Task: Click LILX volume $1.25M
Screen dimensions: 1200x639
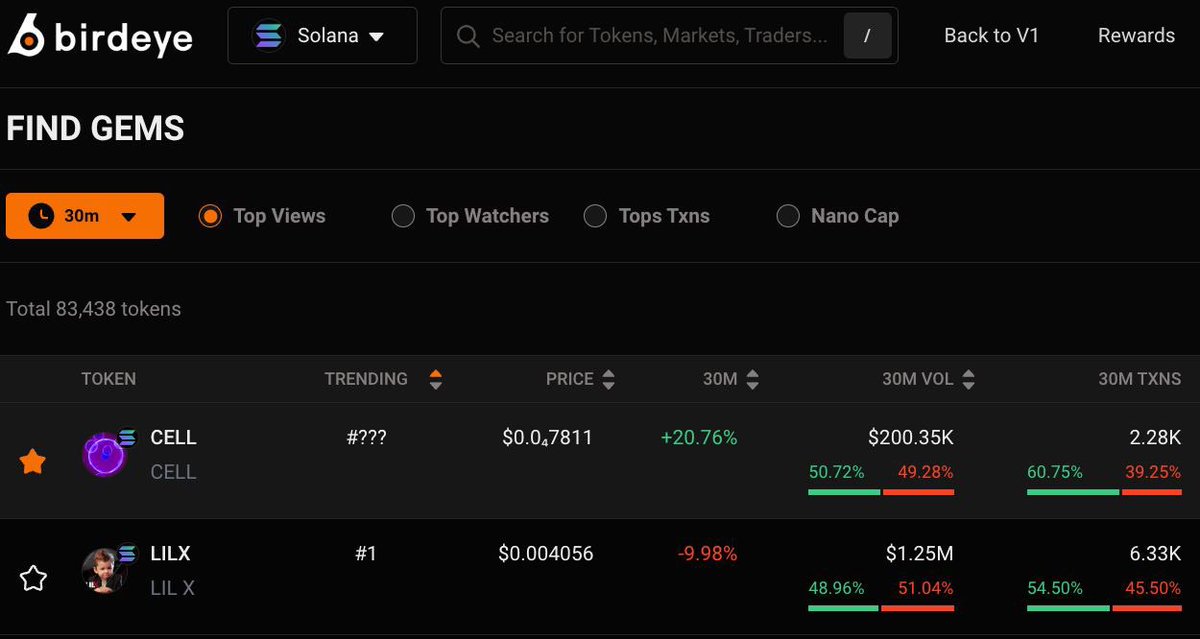Action: (x=920, y=553)
